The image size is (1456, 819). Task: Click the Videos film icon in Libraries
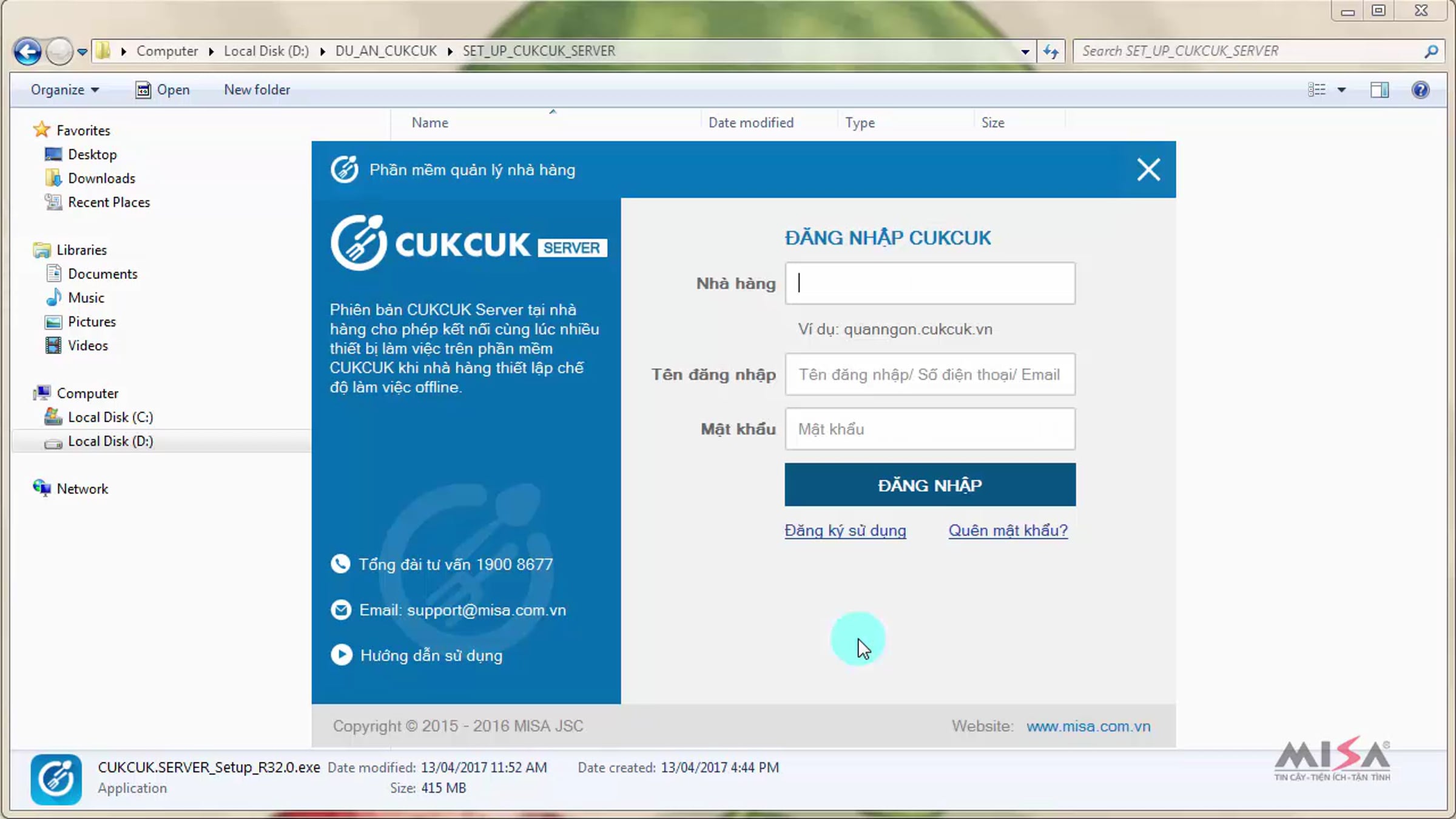(53, 345)
